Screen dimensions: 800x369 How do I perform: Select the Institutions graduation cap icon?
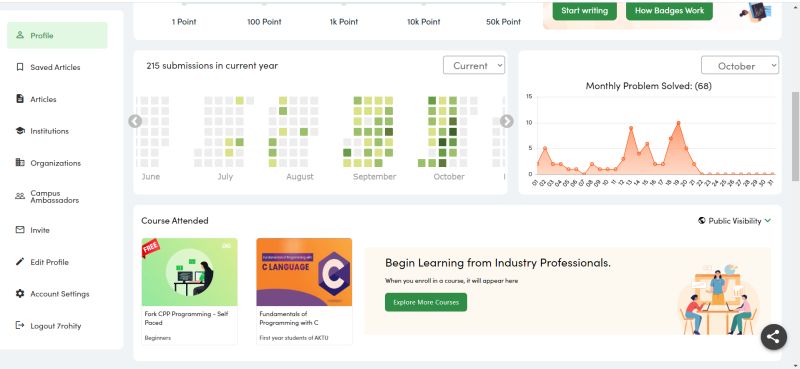click(20, 131)
